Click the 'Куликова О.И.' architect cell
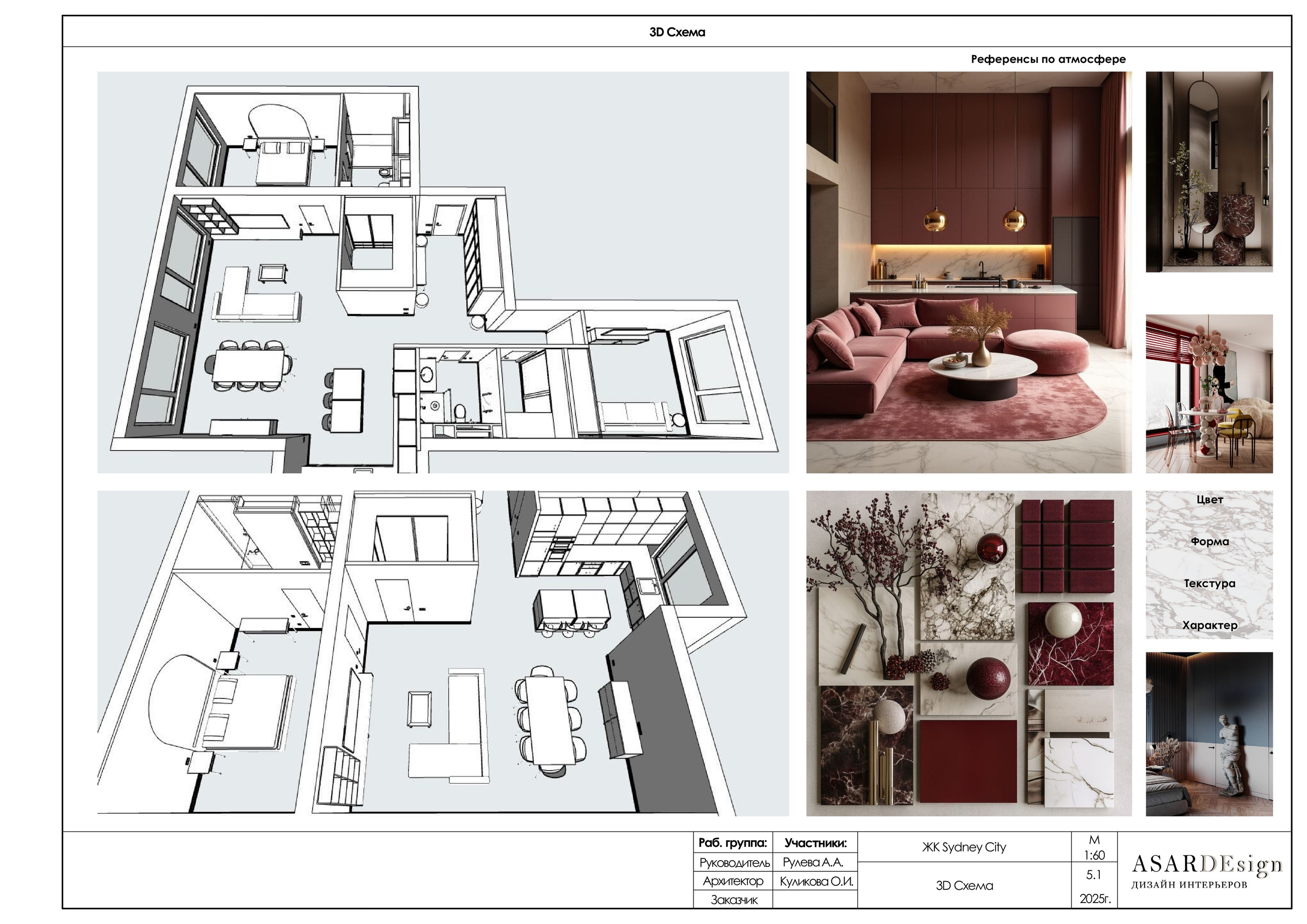Viewport: 1307px width, 924px height. point(816,881)
